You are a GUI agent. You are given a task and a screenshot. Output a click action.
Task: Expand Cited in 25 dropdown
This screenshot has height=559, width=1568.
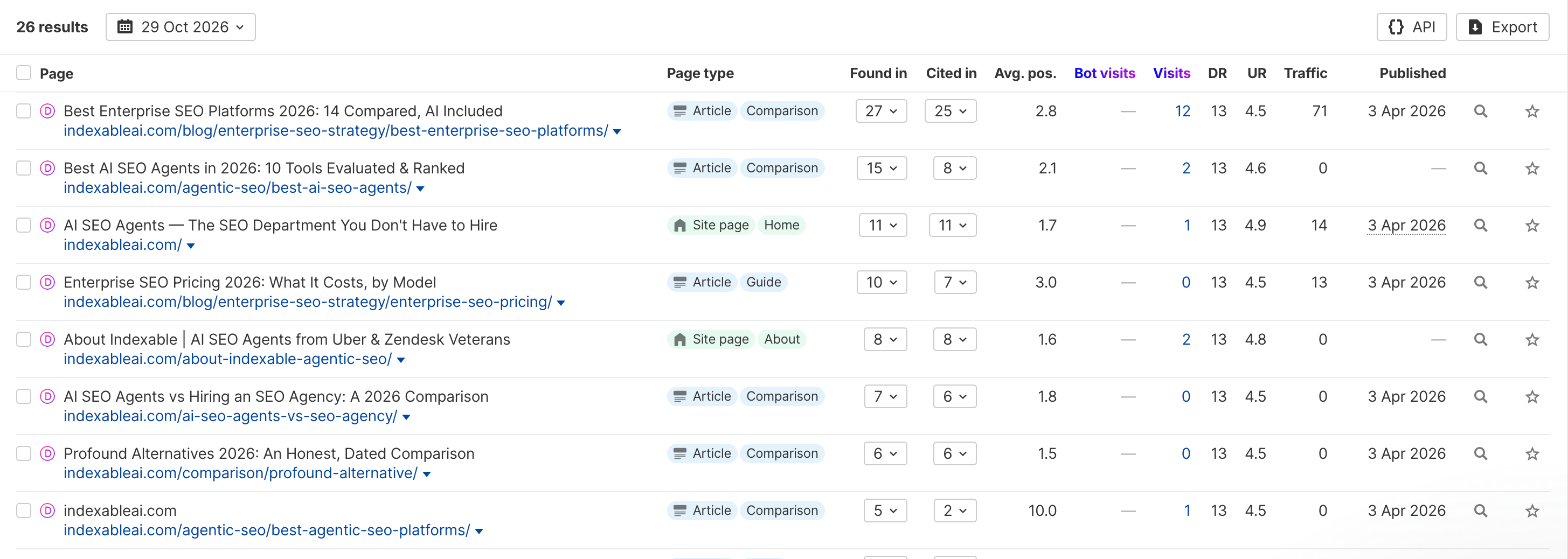click(950, 111)
